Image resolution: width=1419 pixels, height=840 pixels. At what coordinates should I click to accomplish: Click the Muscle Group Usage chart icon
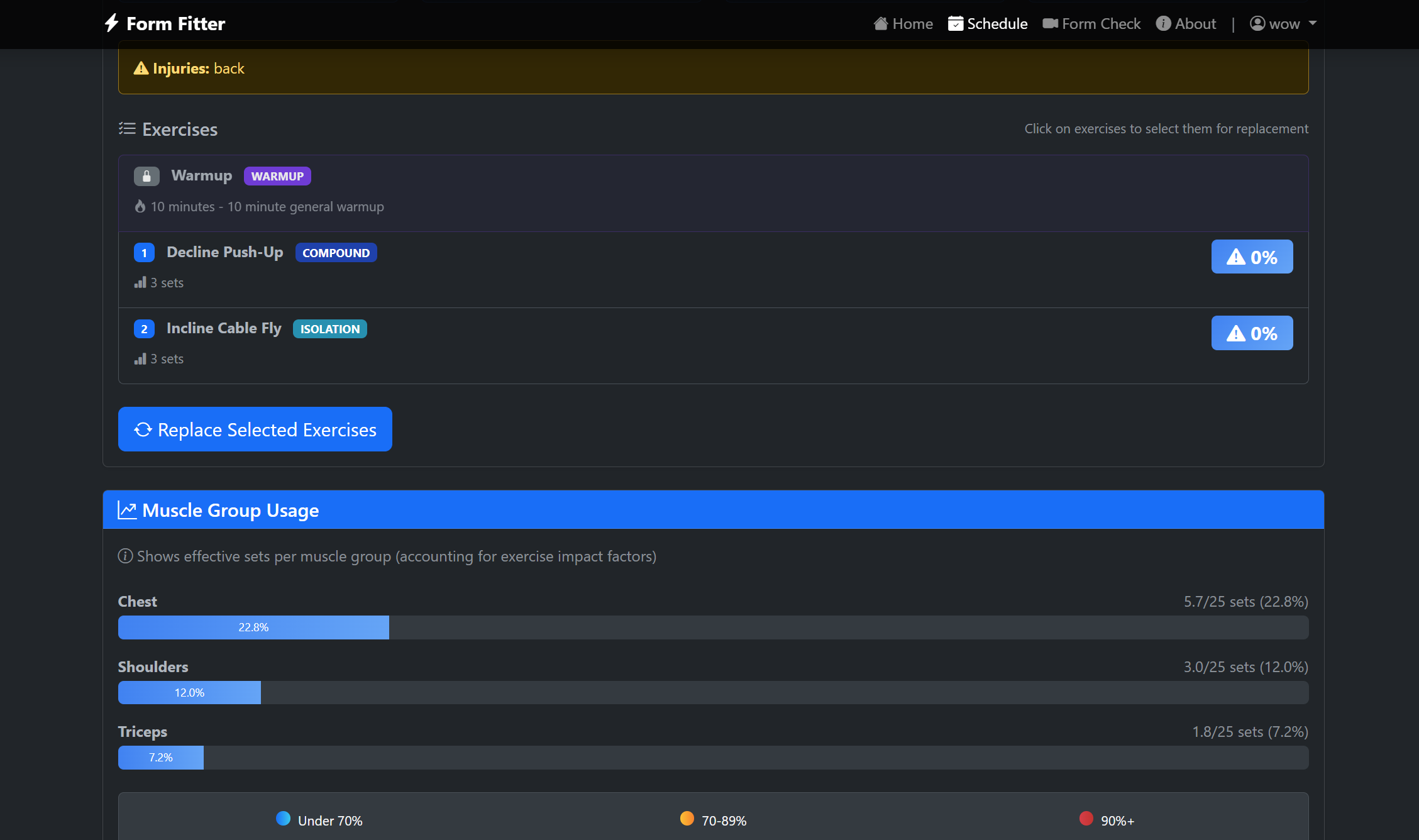pyautogui.click(x=127, y=510)
